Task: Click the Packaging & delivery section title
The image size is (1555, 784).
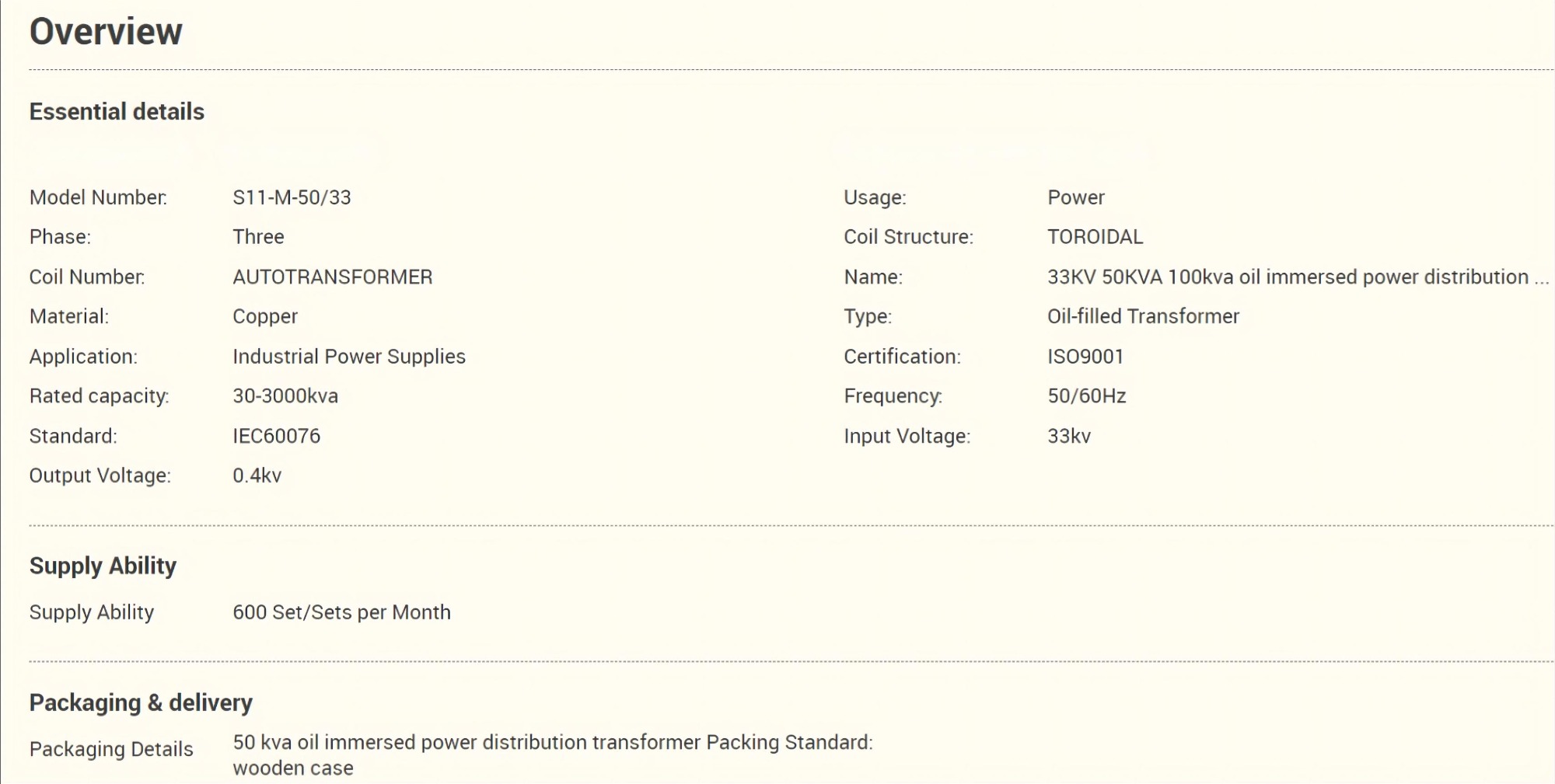Action: click(141, 702)
